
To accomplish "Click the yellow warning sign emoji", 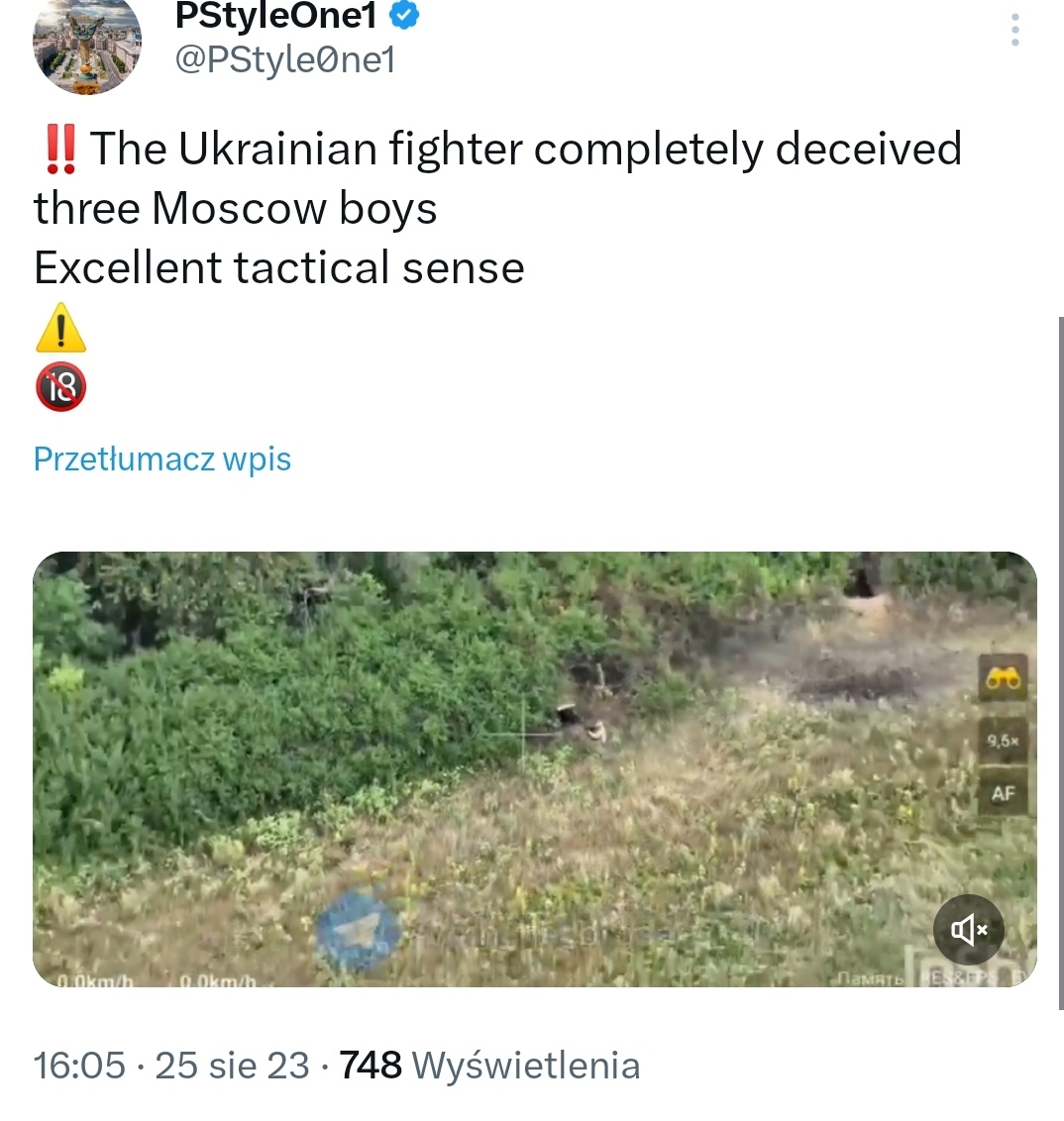I will [x=60, y=328].
